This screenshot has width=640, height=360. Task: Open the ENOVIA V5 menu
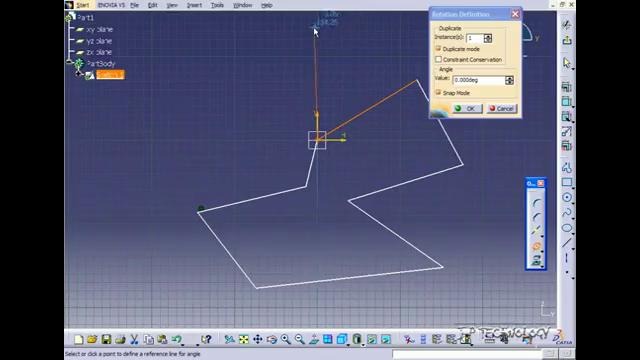111,5
